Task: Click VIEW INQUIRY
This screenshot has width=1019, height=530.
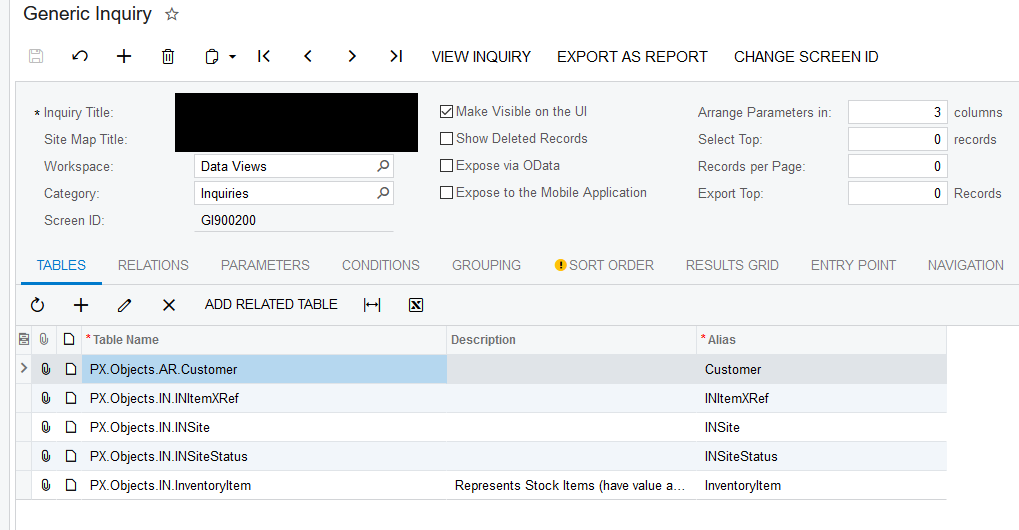Action: (481, 57)
